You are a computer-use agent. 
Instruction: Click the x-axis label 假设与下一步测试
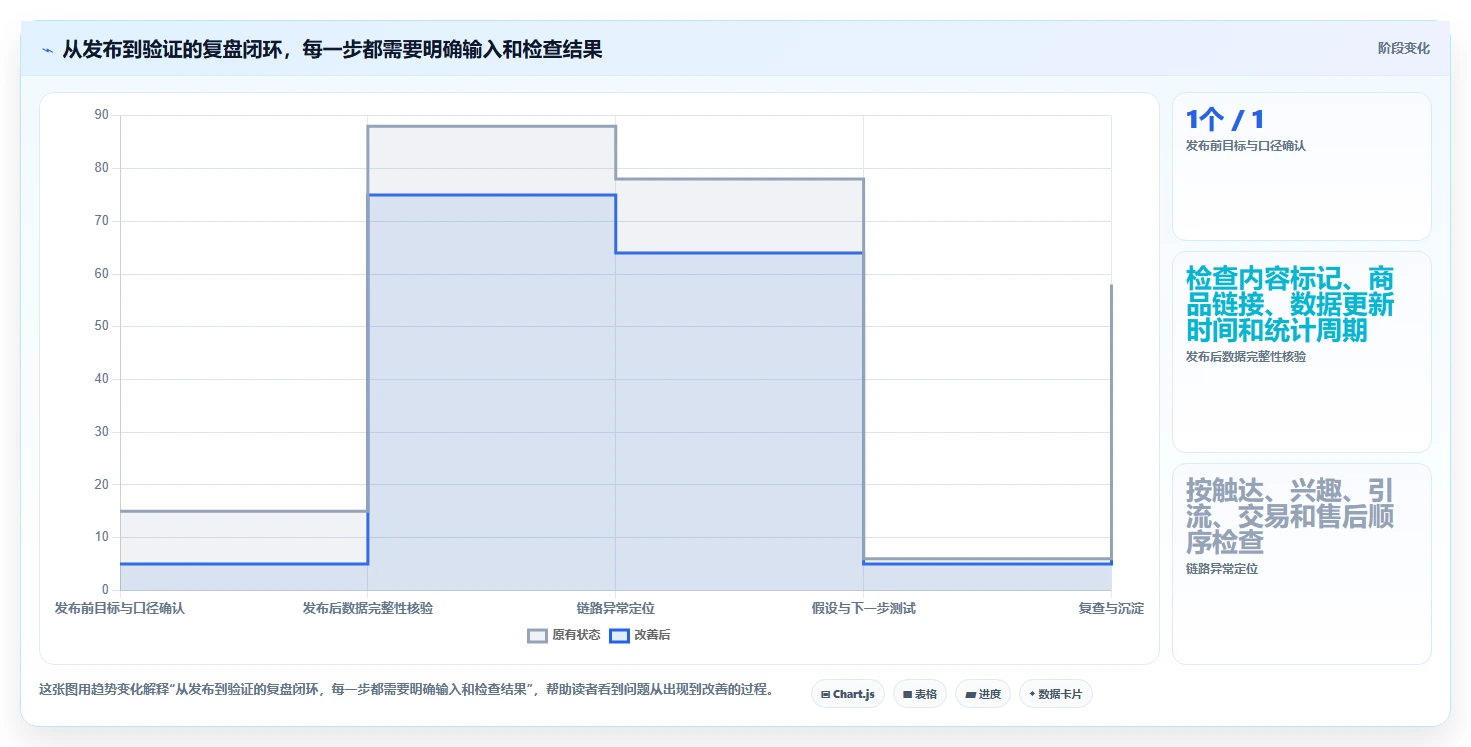tap(863, 608)
